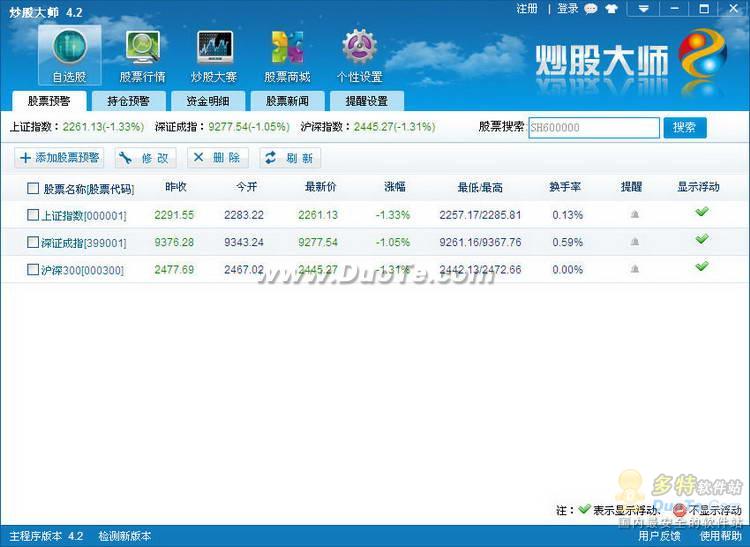Click the 刷新 refresh button

[290, 158]
